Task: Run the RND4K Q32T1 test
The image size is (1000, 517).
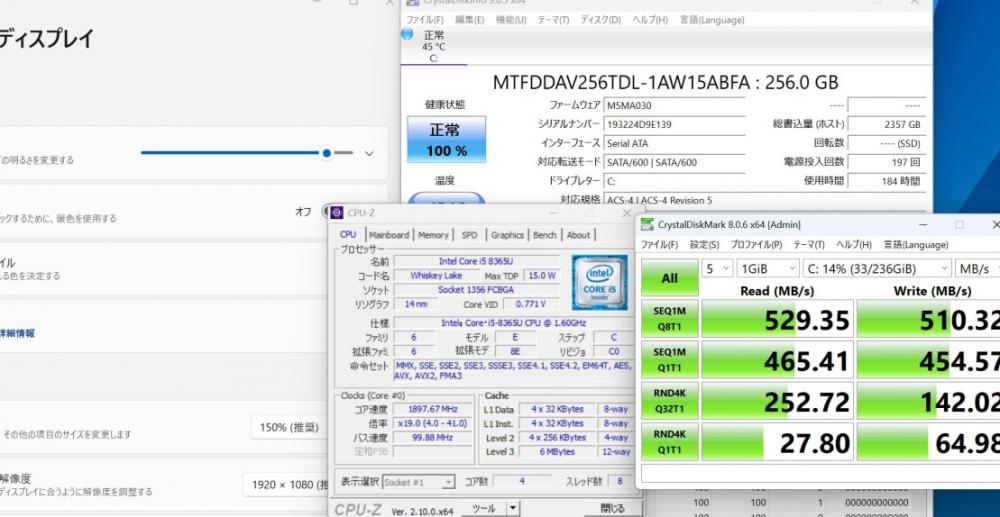Action: [x=670, y=400]
